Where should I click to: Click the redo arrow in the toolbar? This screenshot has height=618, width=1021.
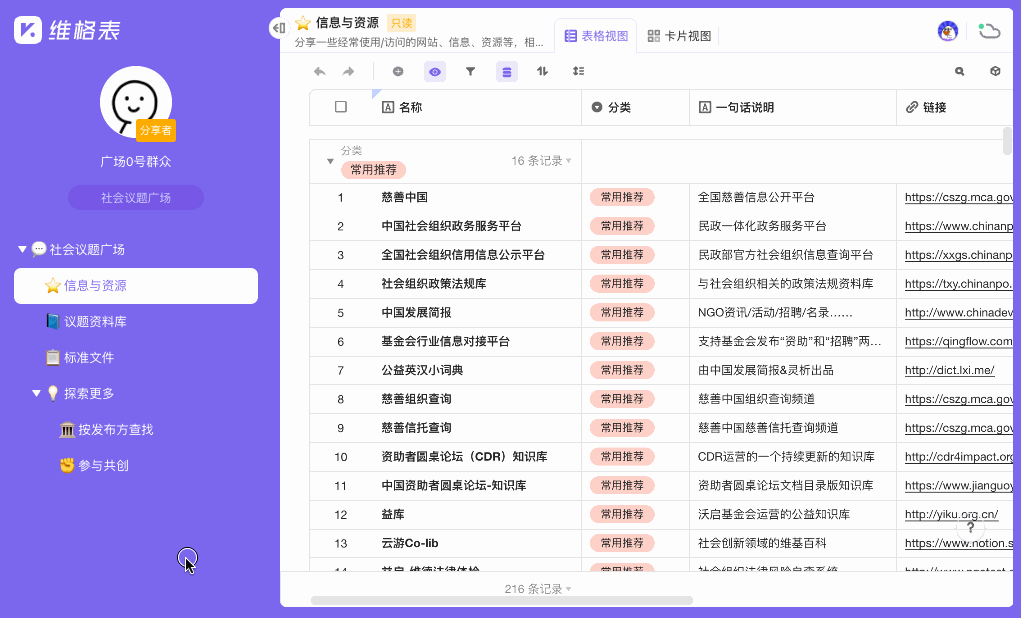click(348, 72)
